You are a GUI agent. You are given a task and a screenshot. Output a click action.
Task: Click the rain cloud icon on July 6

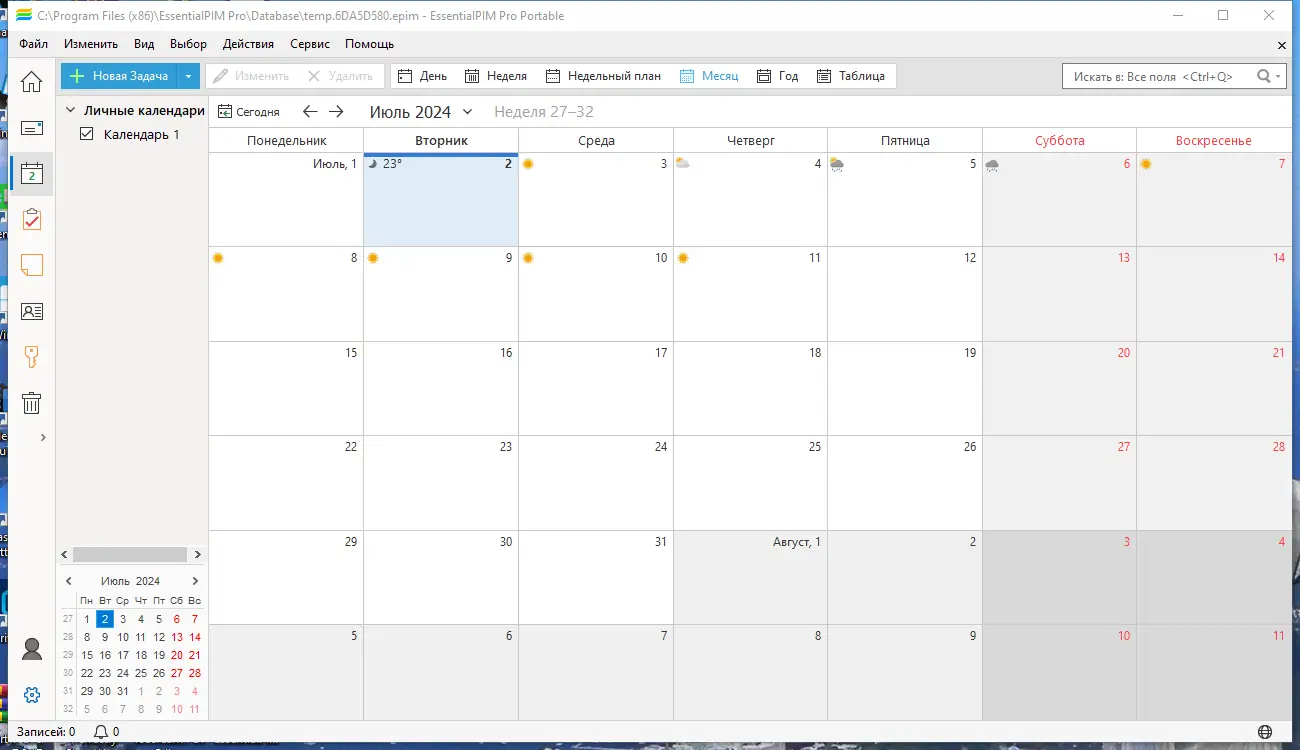coord(992,165)
